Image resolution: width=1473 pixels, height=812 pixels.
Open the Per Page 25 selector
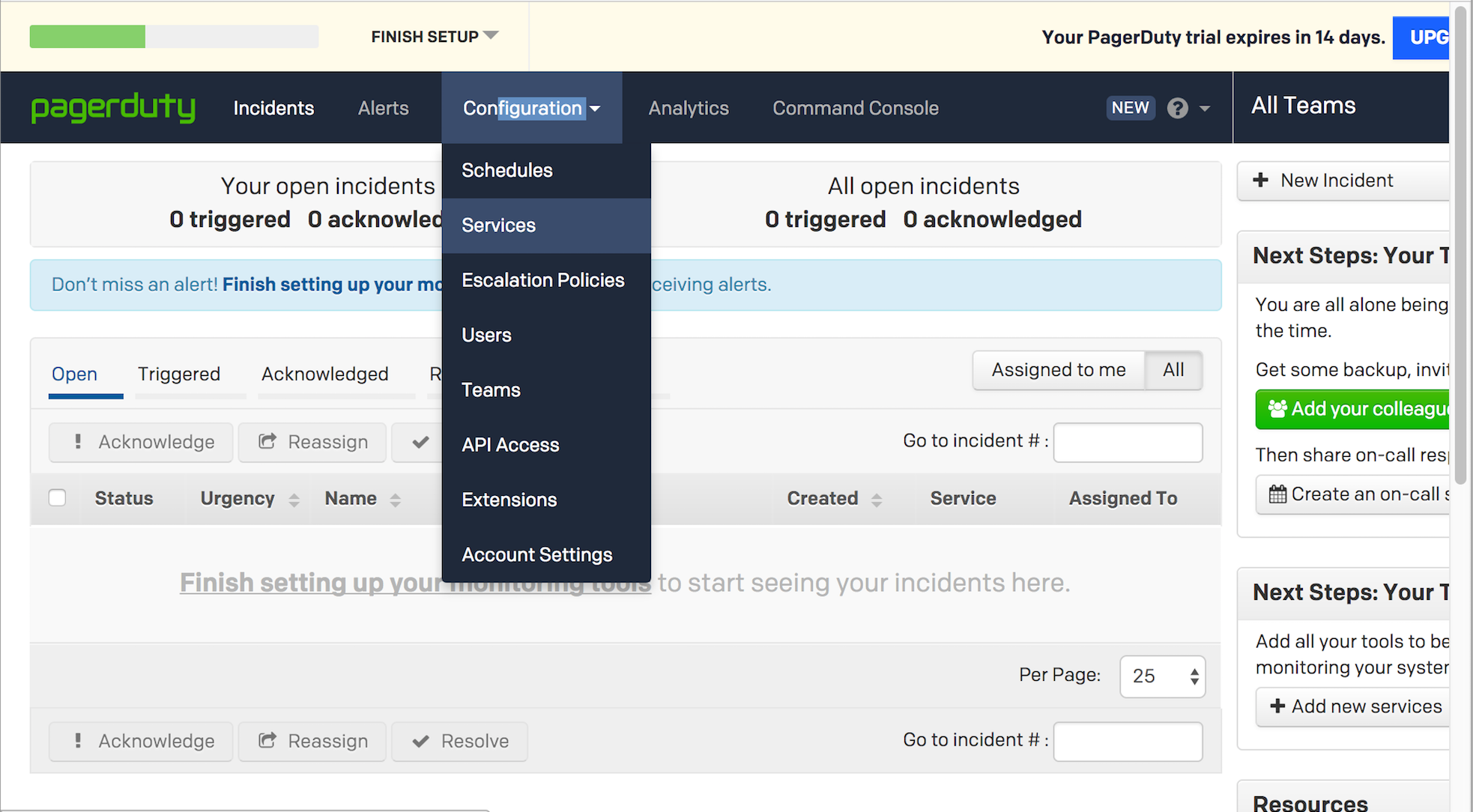pos(1162,676)
